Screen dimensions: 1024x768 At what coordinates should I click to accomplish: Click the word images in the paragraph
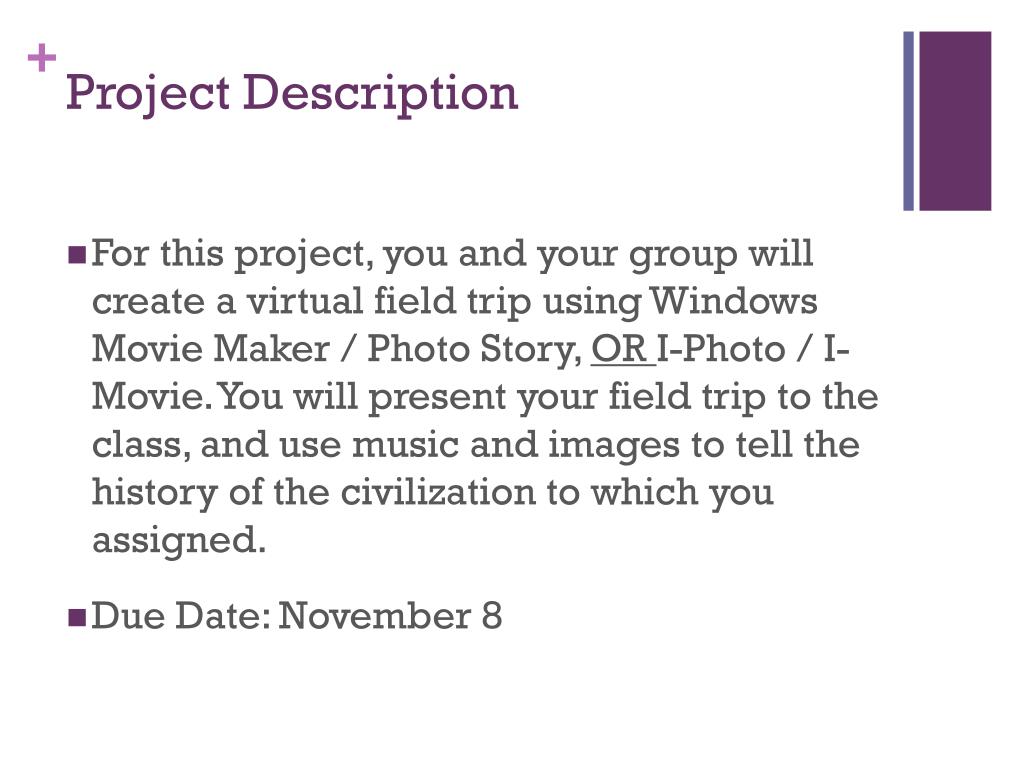[614, 447]
